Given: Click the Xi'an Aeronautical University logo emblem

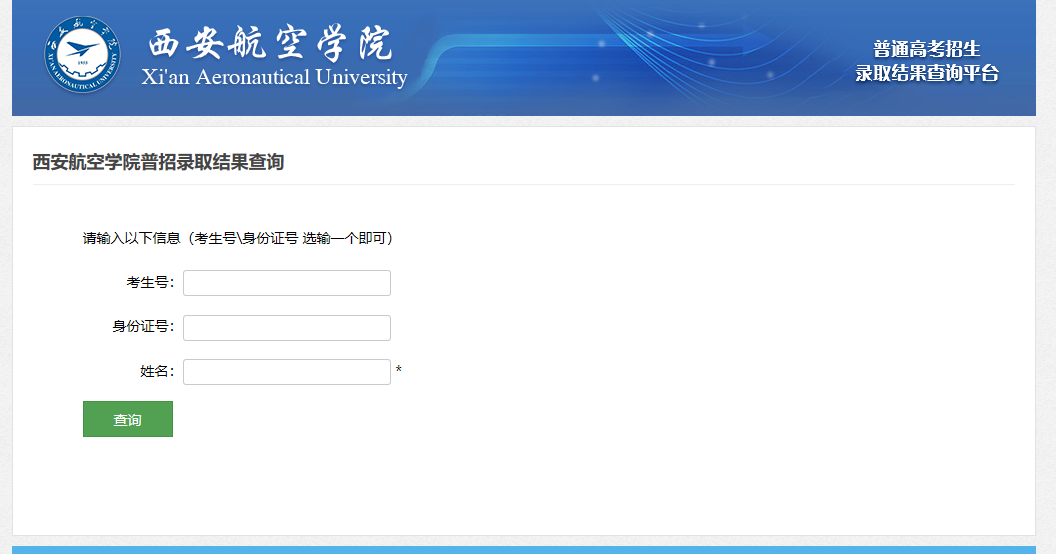Looking at the screenshot, I should click(x=82, y=55).
